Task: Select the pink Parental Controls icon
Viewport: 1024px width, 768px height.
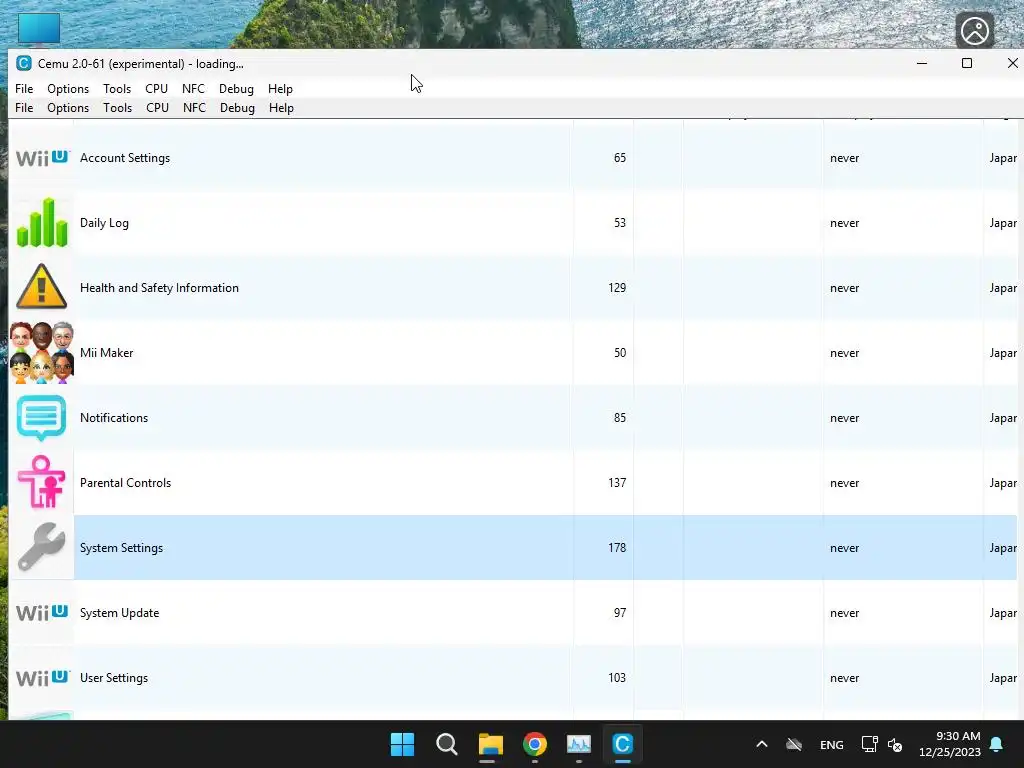Action: (41, 482)
